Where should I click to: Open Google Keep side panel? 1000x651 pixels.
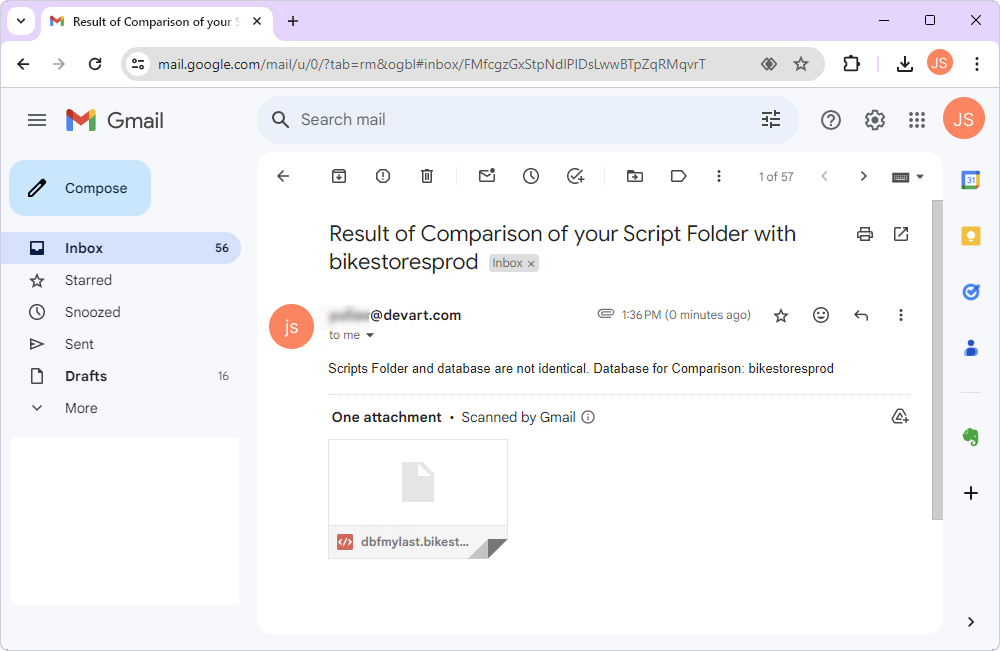[x=971, y=237]
